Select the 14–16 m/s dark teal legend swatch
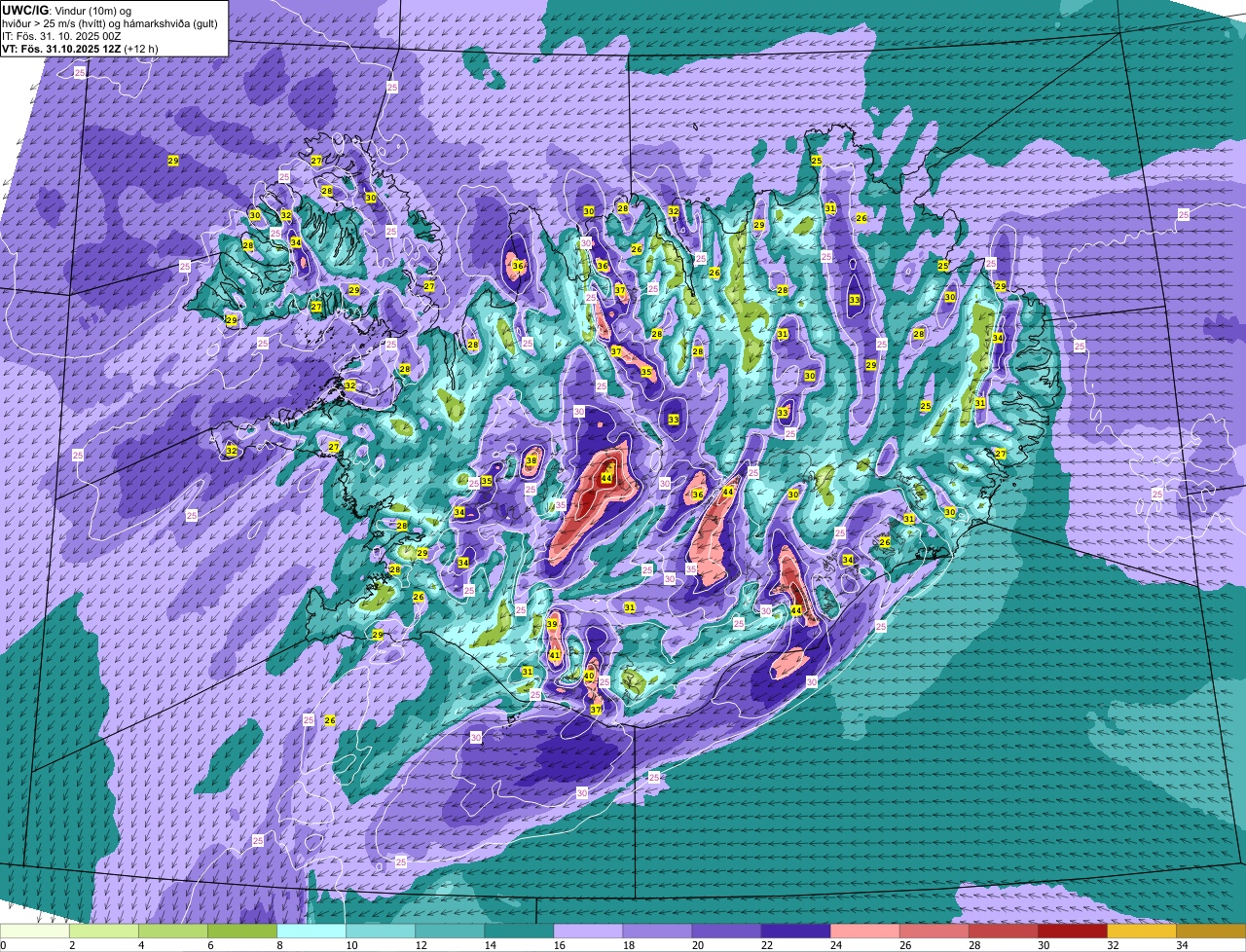The height and width of the screenshot is (952, 1246). tap(519, 931)
